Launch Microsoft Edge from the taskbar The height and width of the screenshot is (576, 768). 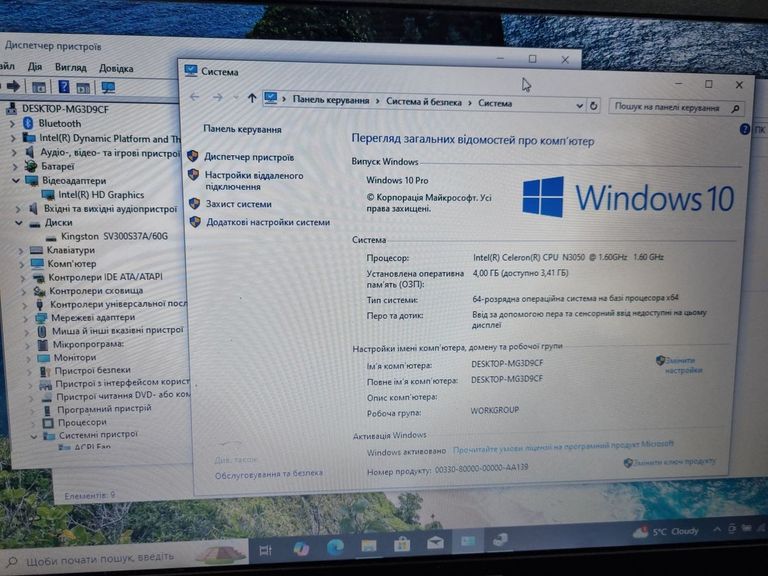click(336, 547)
